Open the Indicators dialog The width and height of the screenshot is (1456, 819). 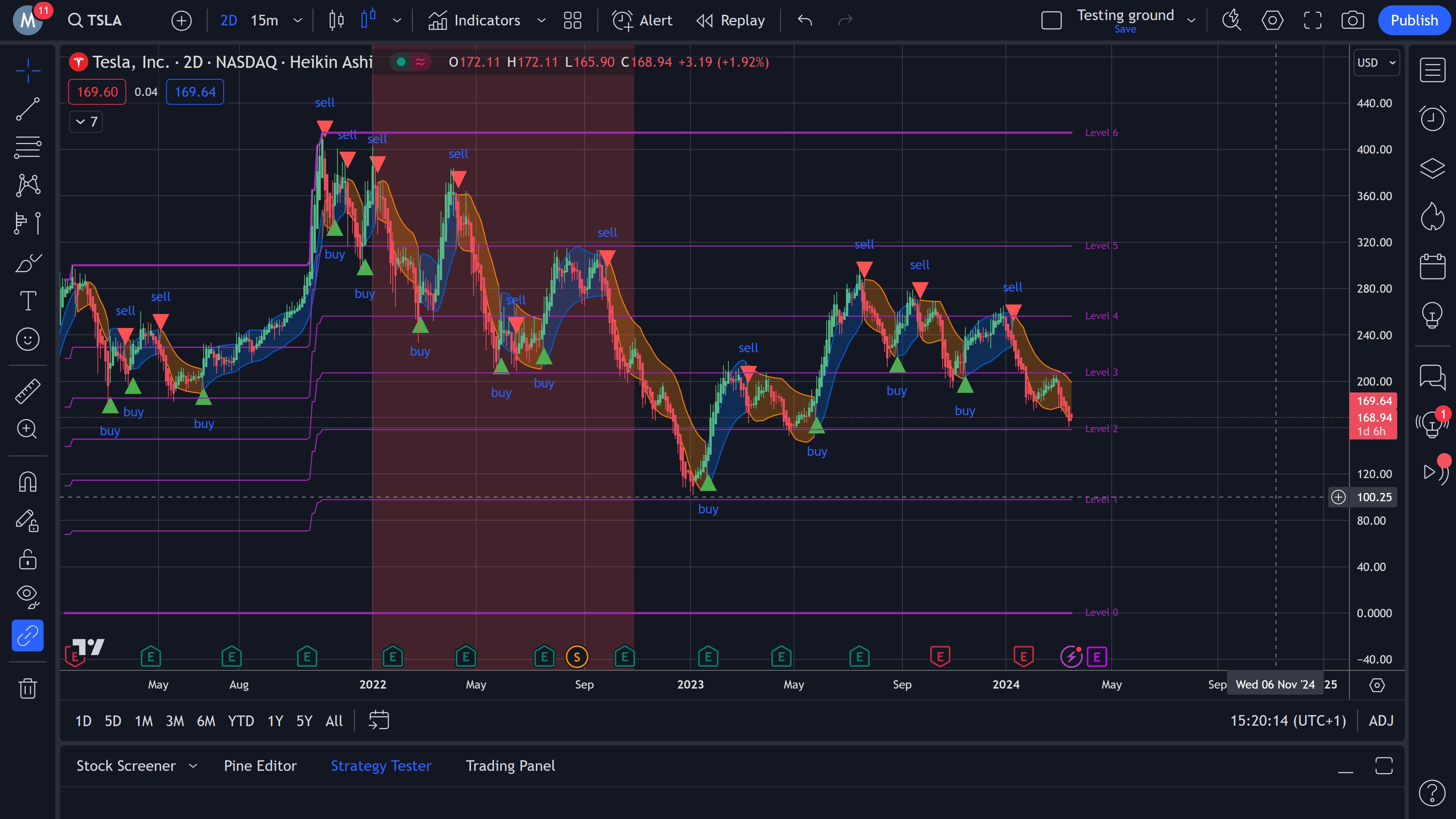click(474, 21)
